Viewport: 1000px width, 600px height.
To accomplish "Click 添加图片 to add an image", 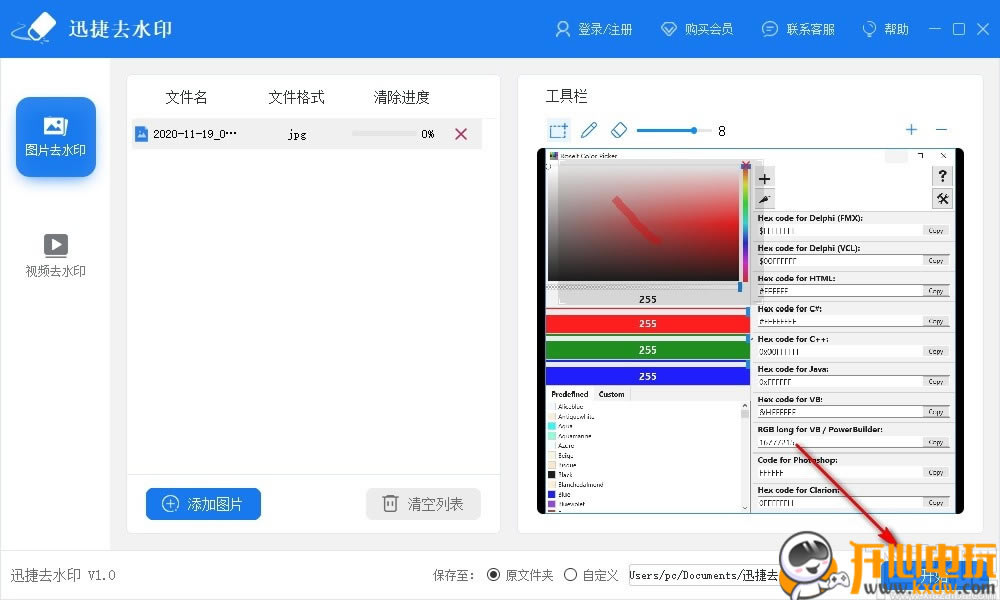I will [203, 504].
